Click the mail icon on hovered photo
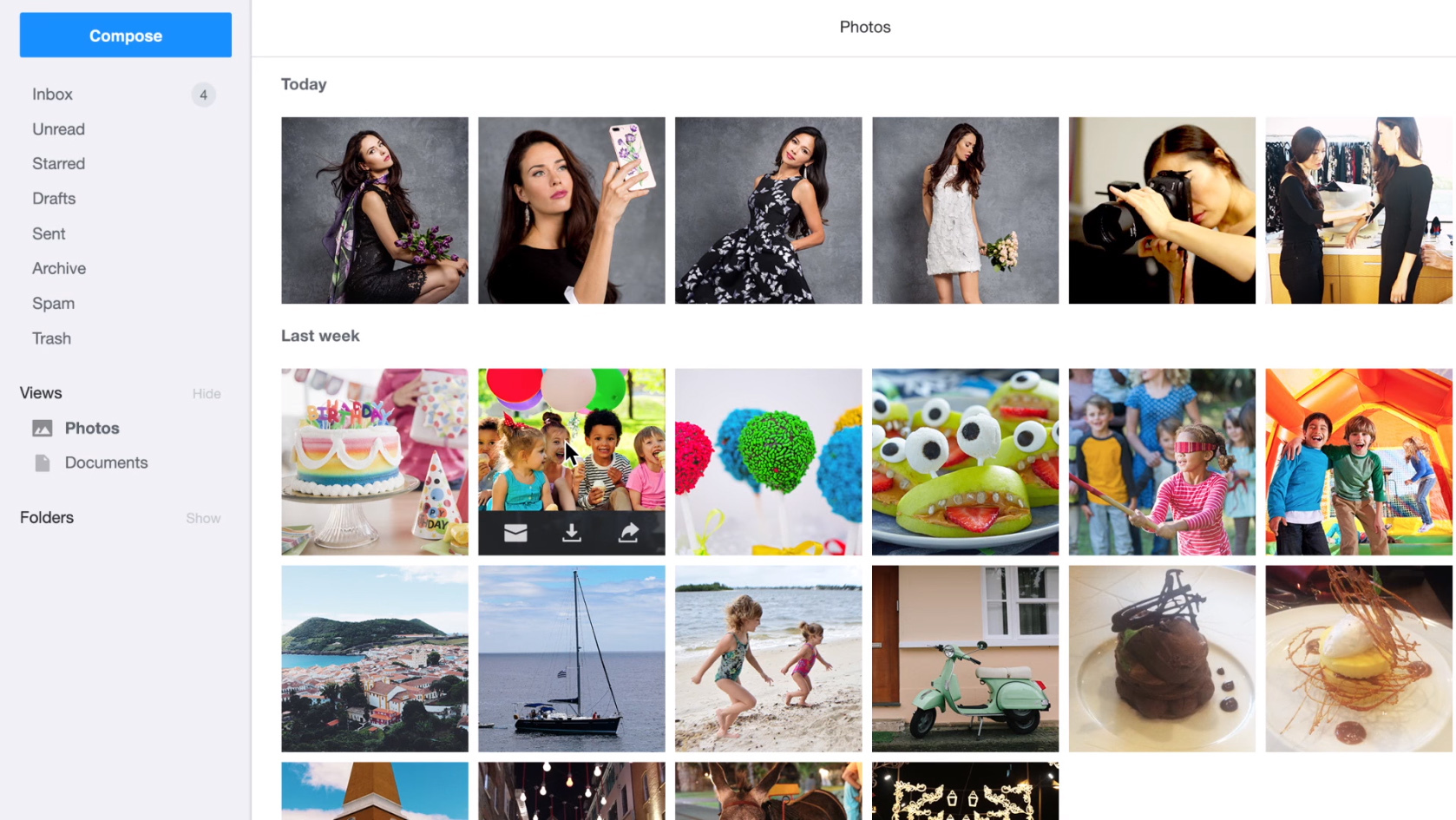This screenshot has height=820, width=1456. click(x=515, y=533)
